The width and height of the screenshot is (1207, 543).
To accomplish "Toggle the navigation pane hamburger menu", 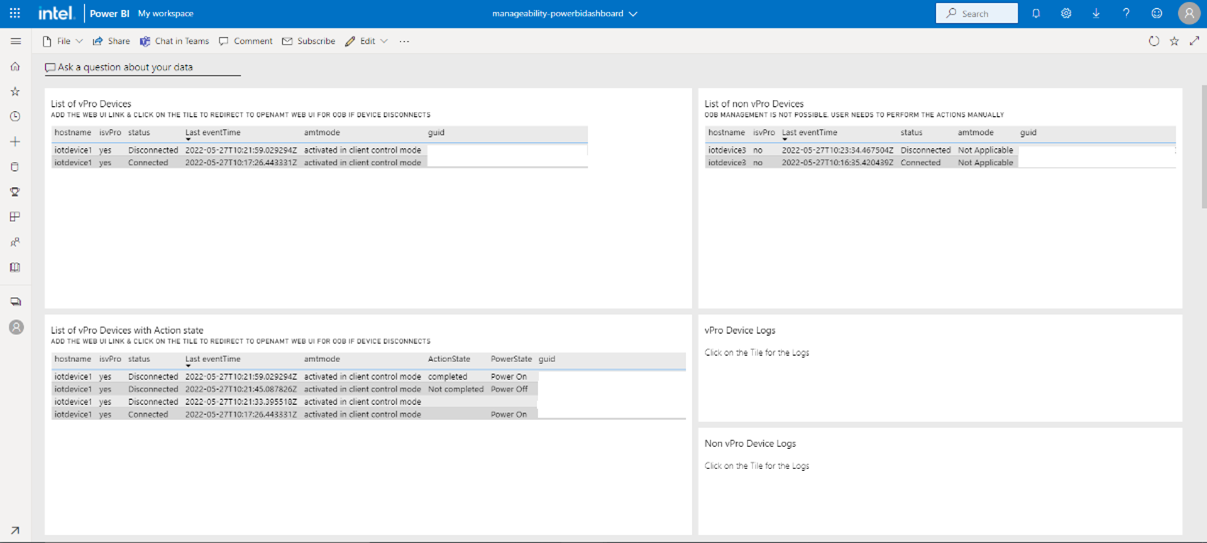I will (15, 41).
